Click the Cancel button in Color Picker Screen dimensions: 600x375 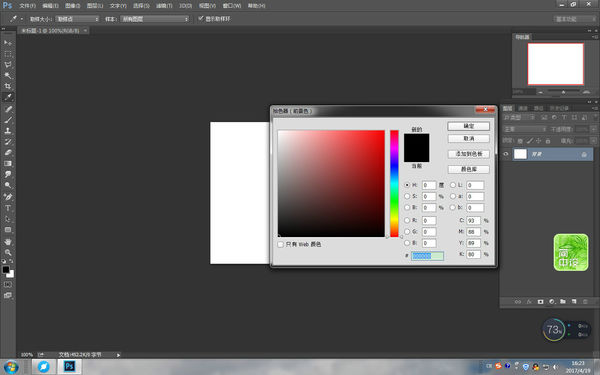(468, 139)
